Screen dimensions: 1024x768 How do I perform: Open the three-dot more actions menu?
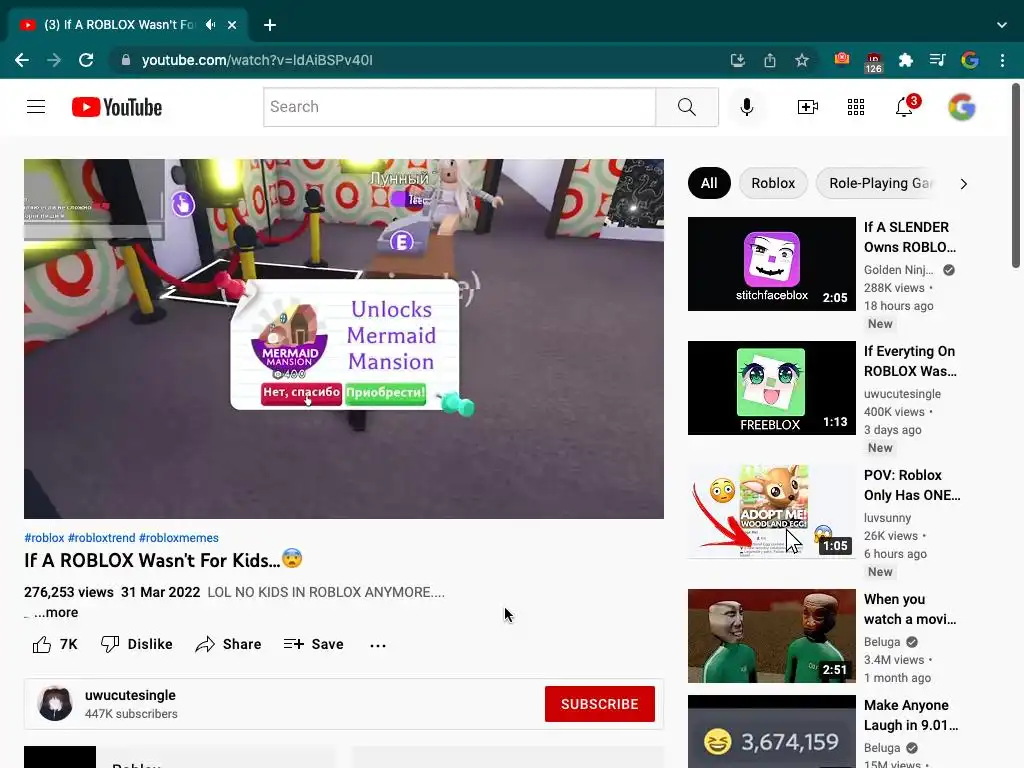(x=377, y=645)
